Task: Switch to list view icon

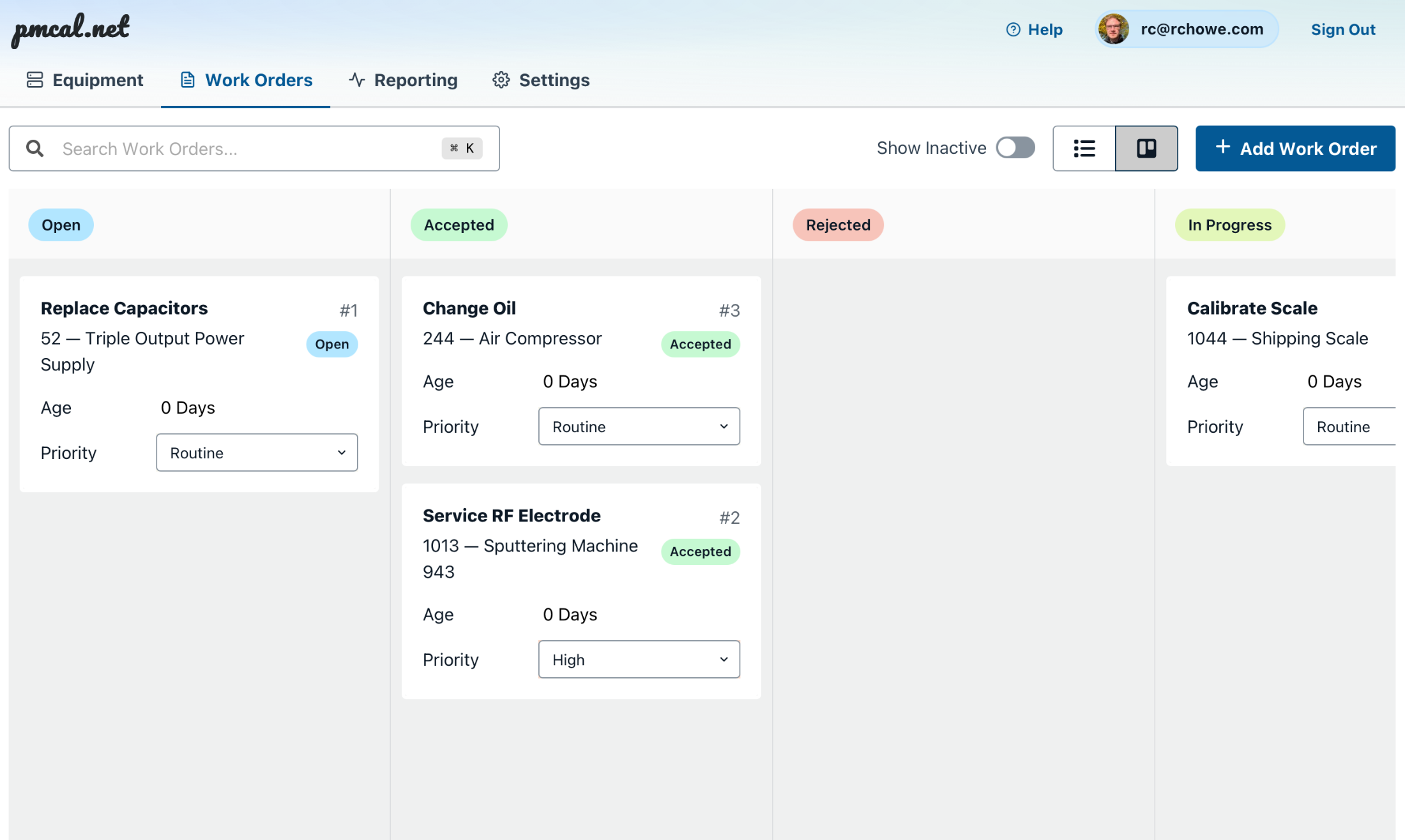Action: (x=1084, y=148)
